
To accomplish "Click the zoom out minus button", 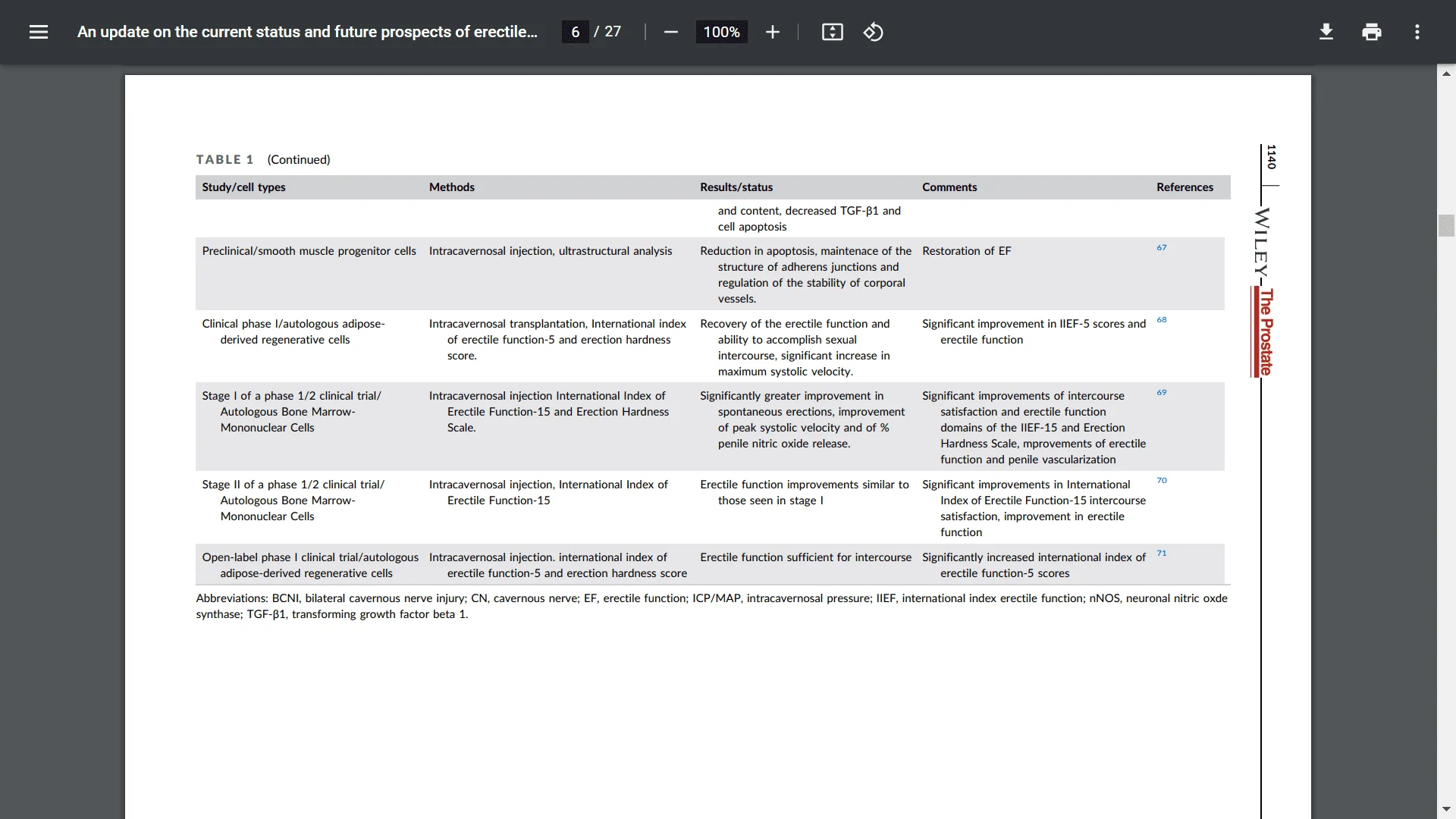I will point(670,32).
